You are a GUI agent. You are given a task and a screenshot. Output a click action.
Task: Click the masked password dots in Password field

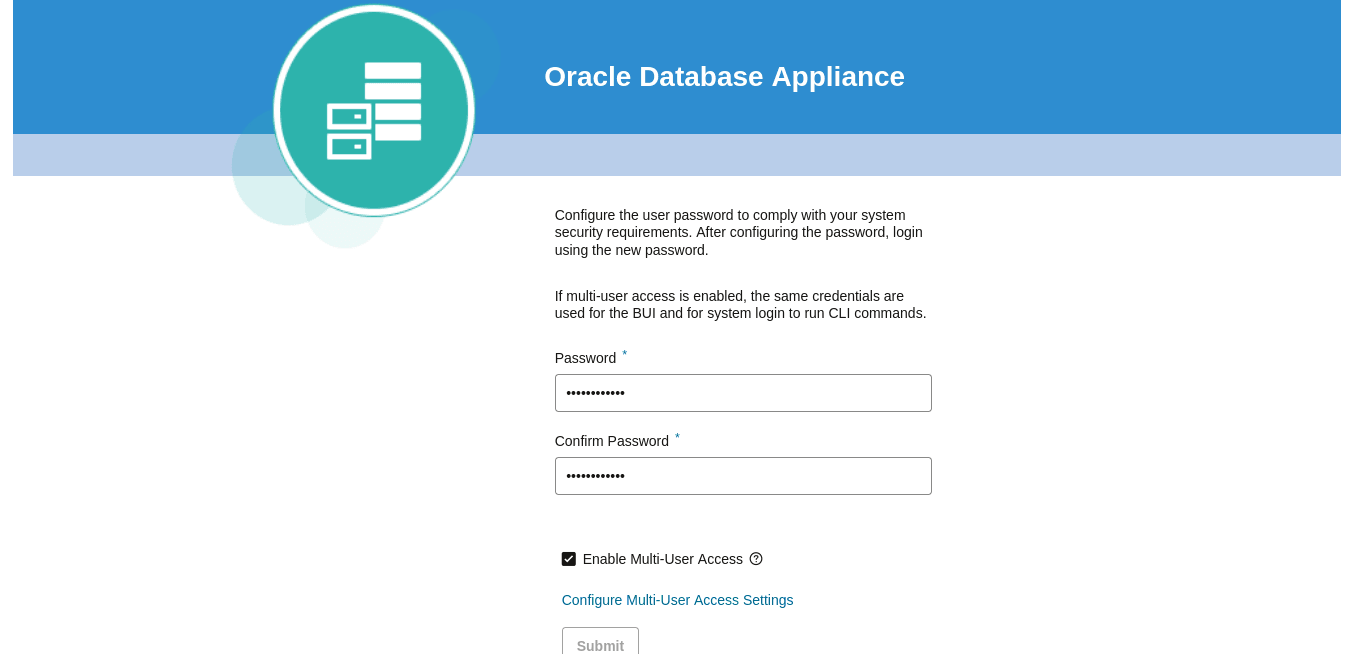[594, 392]
